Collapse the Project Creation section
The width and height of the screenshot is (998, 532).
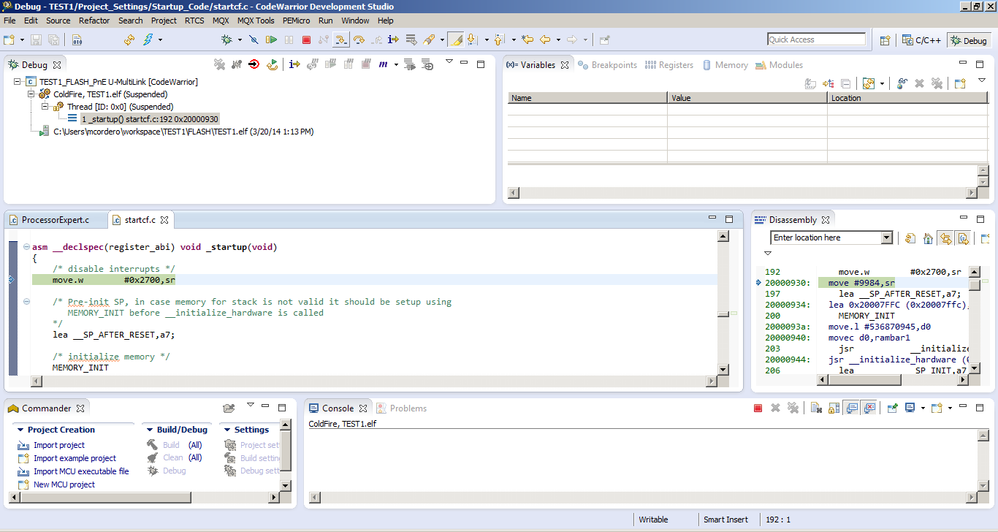click(x=20, y=430)
